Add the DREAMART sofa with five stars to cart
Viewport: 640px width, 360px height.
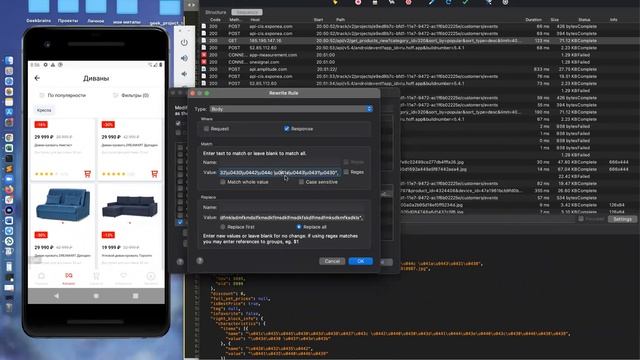point(154,174)
